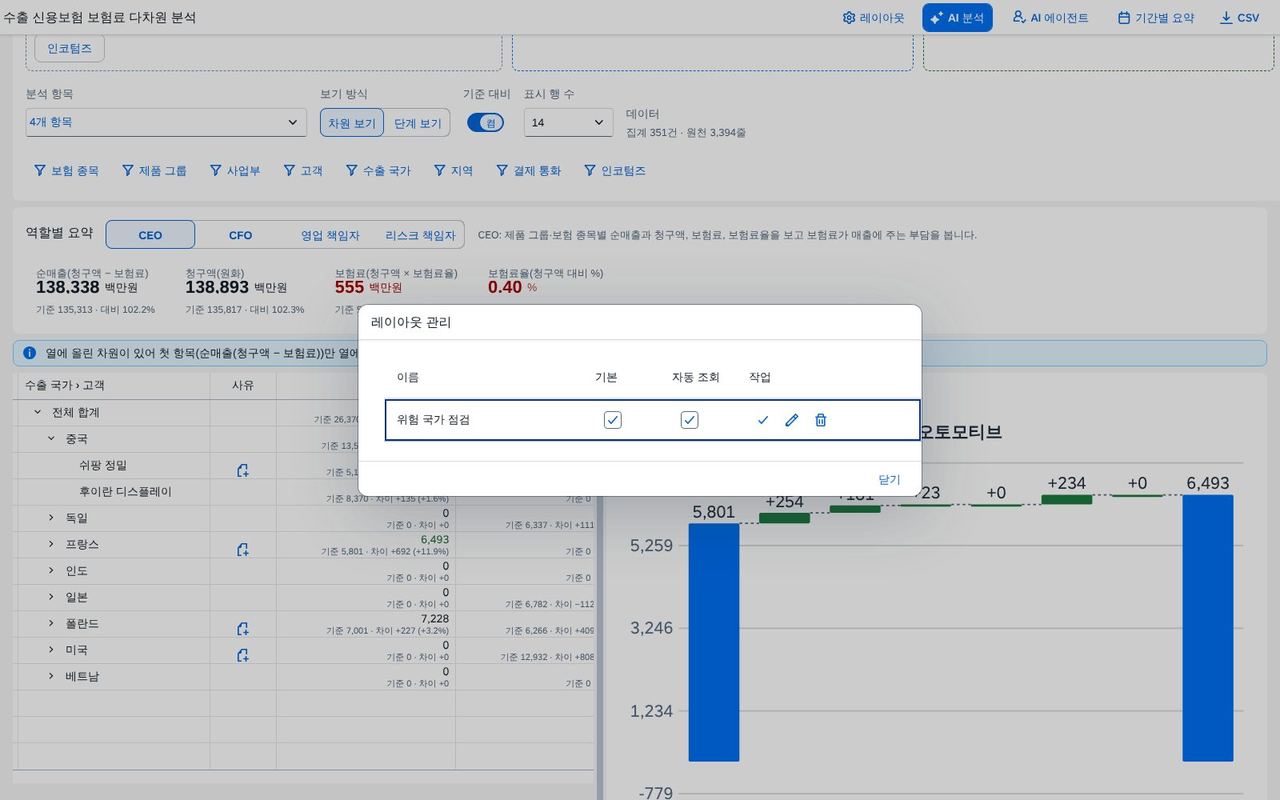The width and height of the screenshot is (1280, 800).
Task: Open 기간별 요약
Action: point(1155,18)
